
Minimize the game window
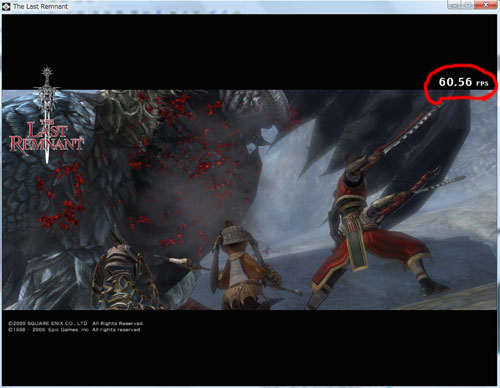(x=454, y=5)
